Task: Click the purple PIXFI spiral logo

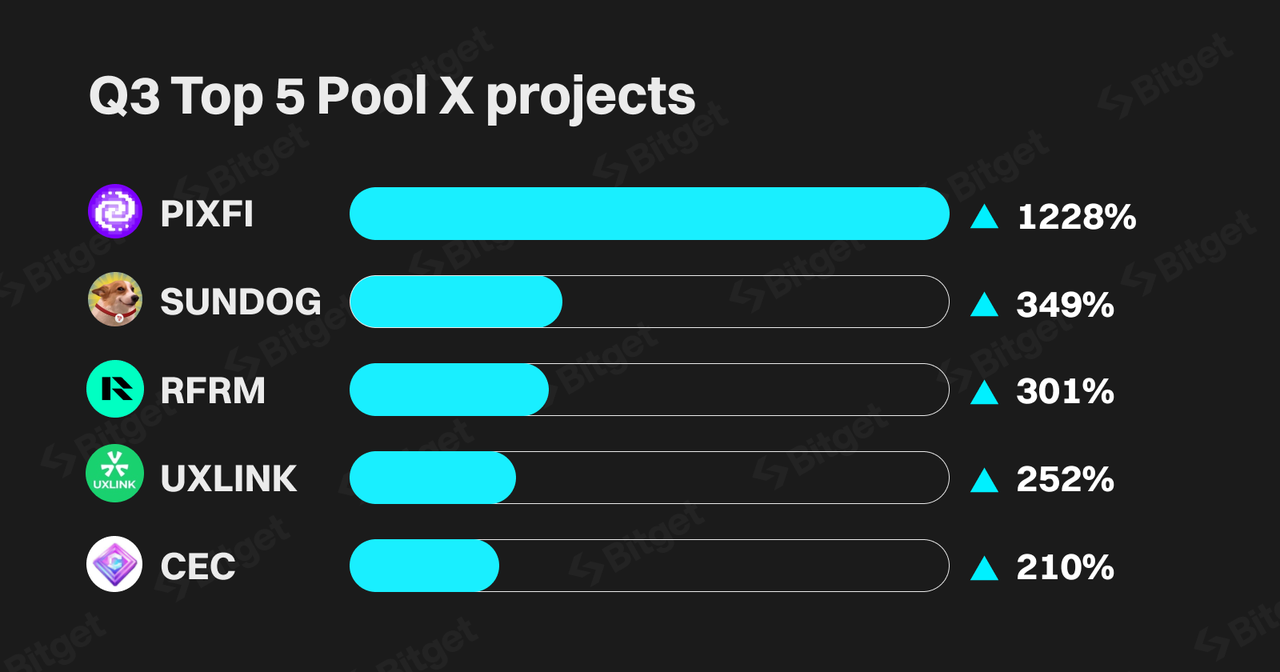Action: point(115,212)
